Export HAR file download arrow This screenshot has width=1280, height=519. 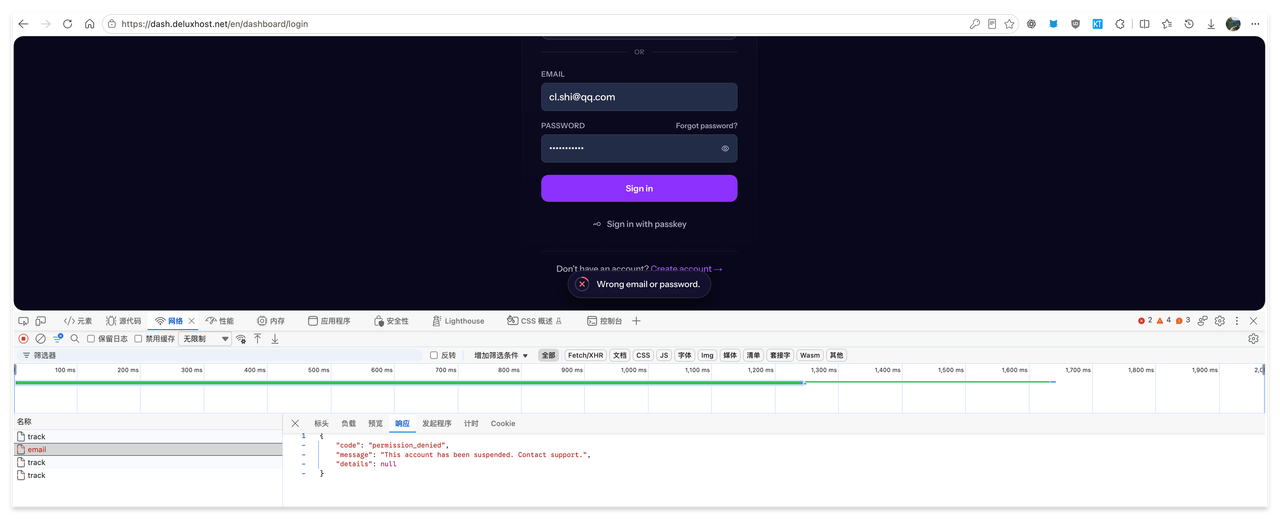[275, 339]
